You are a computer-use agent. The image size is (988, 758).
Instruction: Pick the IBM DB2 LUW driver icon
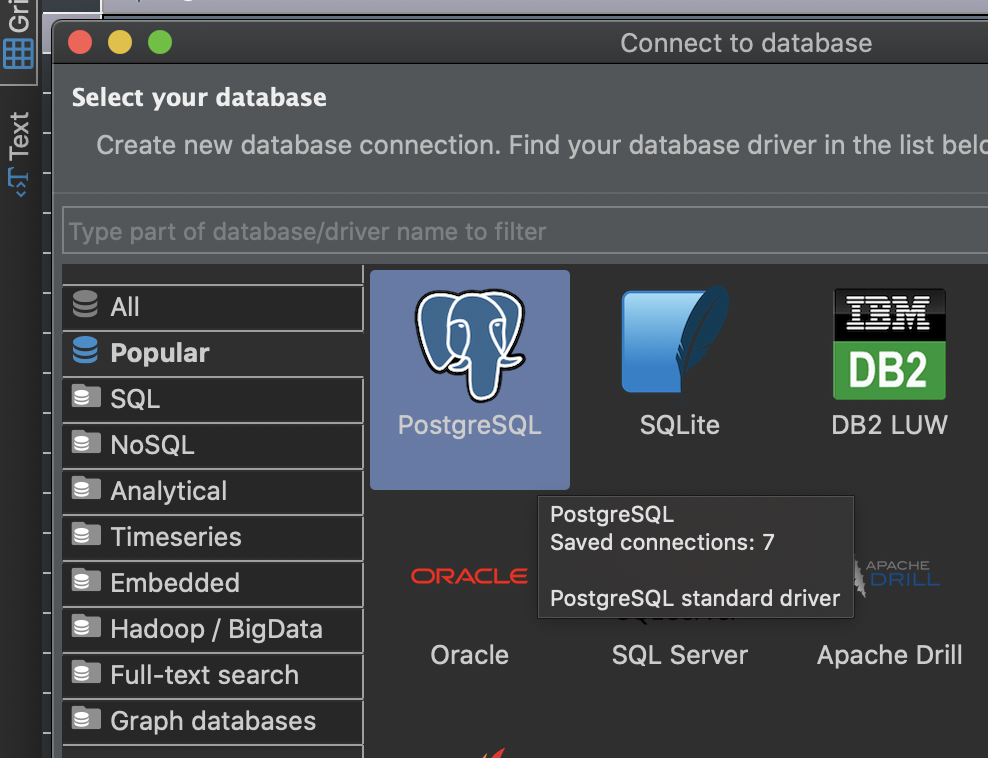tap(889, 344)
